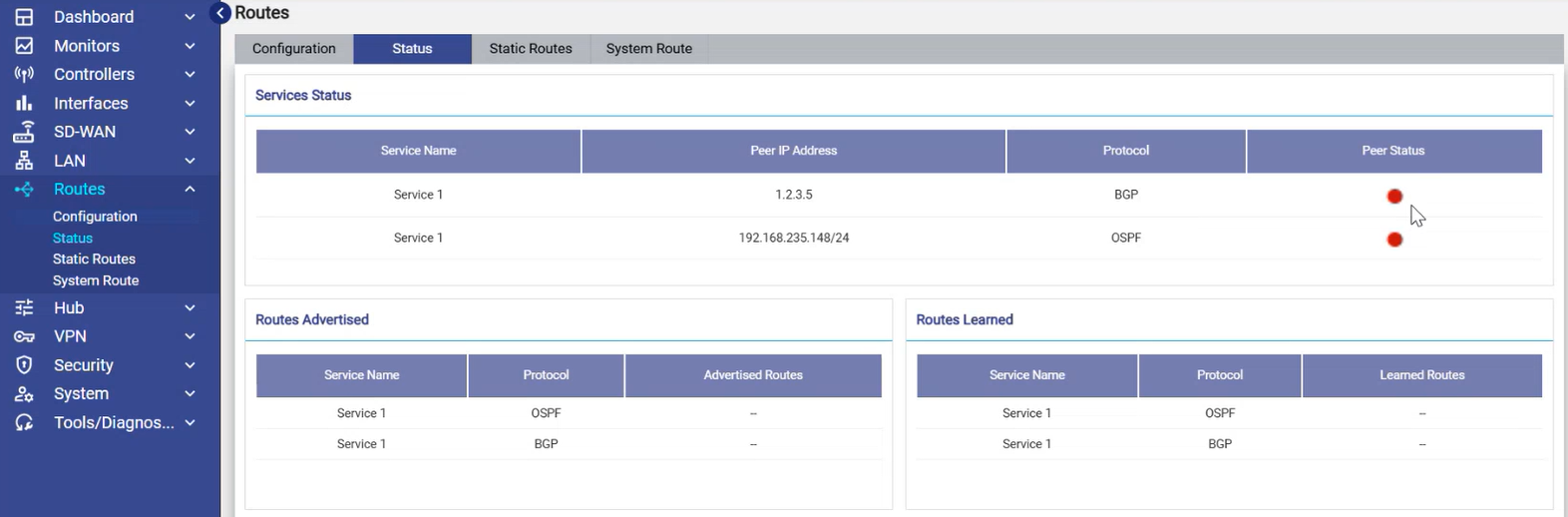
Task: Open the Static Routes tab
Action: pos(531,49)
